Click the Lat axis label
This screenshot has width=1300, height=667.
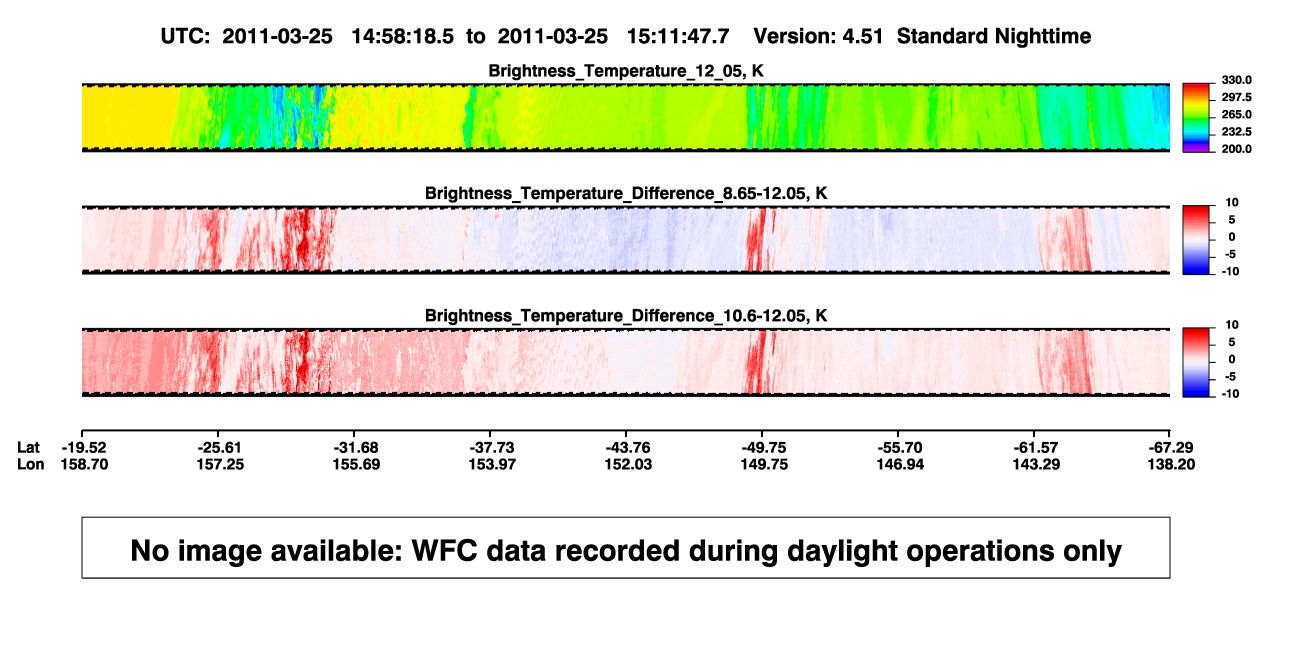[31, 447]
